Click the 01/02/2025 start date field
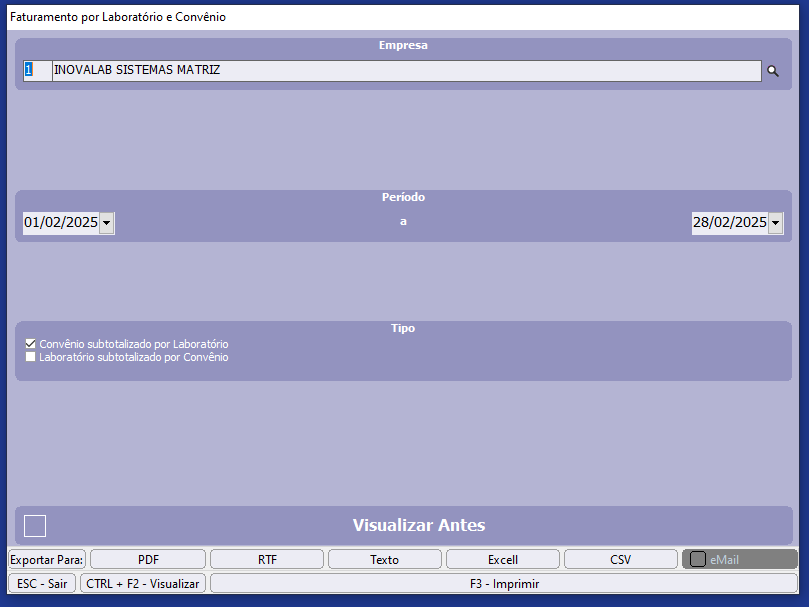 (60, 223)
